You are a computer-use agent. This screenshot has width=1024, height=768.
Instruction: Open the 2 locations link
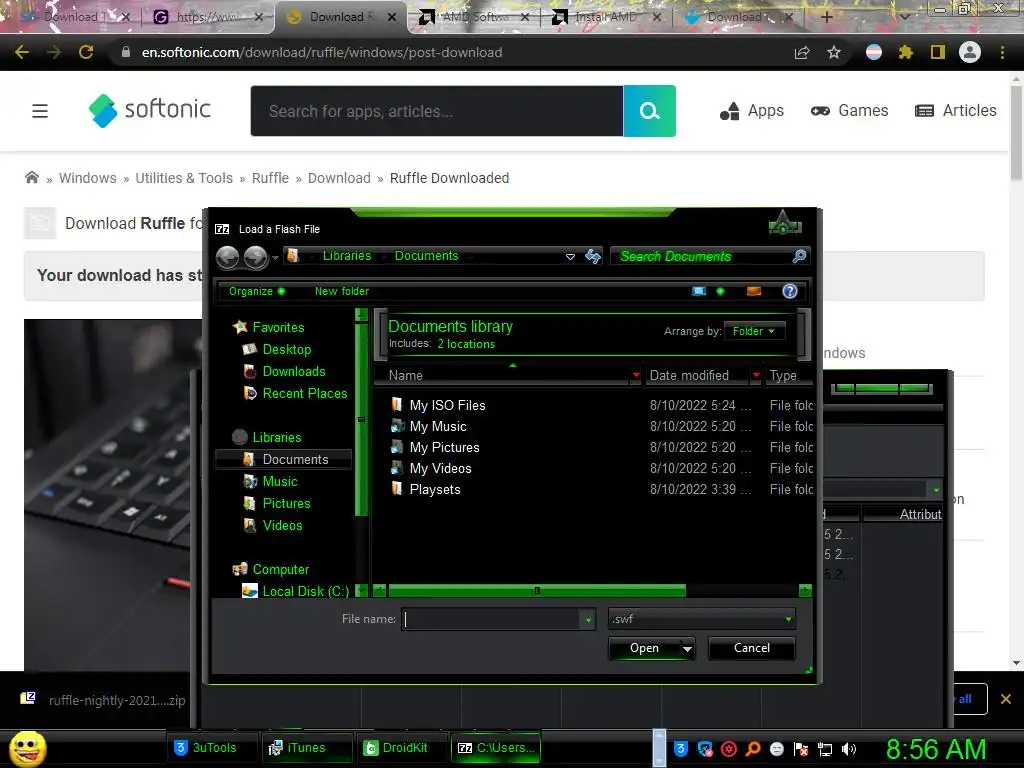(466, 344)
